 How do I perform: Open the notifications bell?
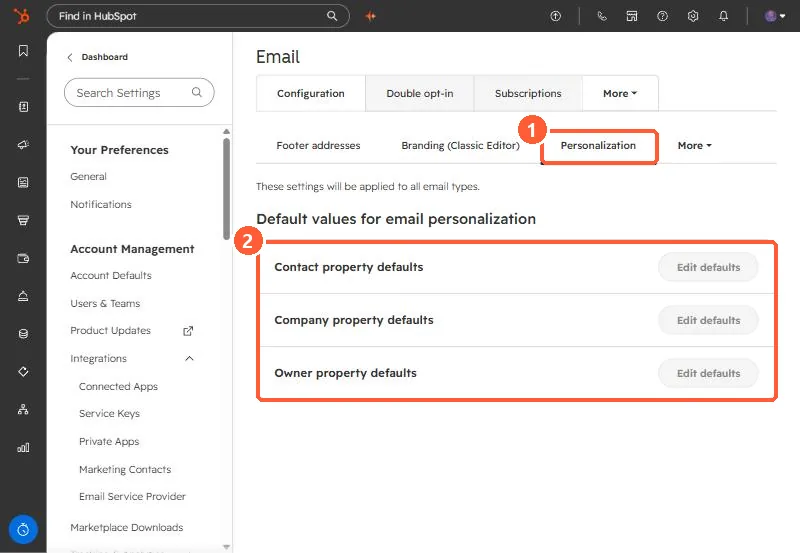point(723,16)
